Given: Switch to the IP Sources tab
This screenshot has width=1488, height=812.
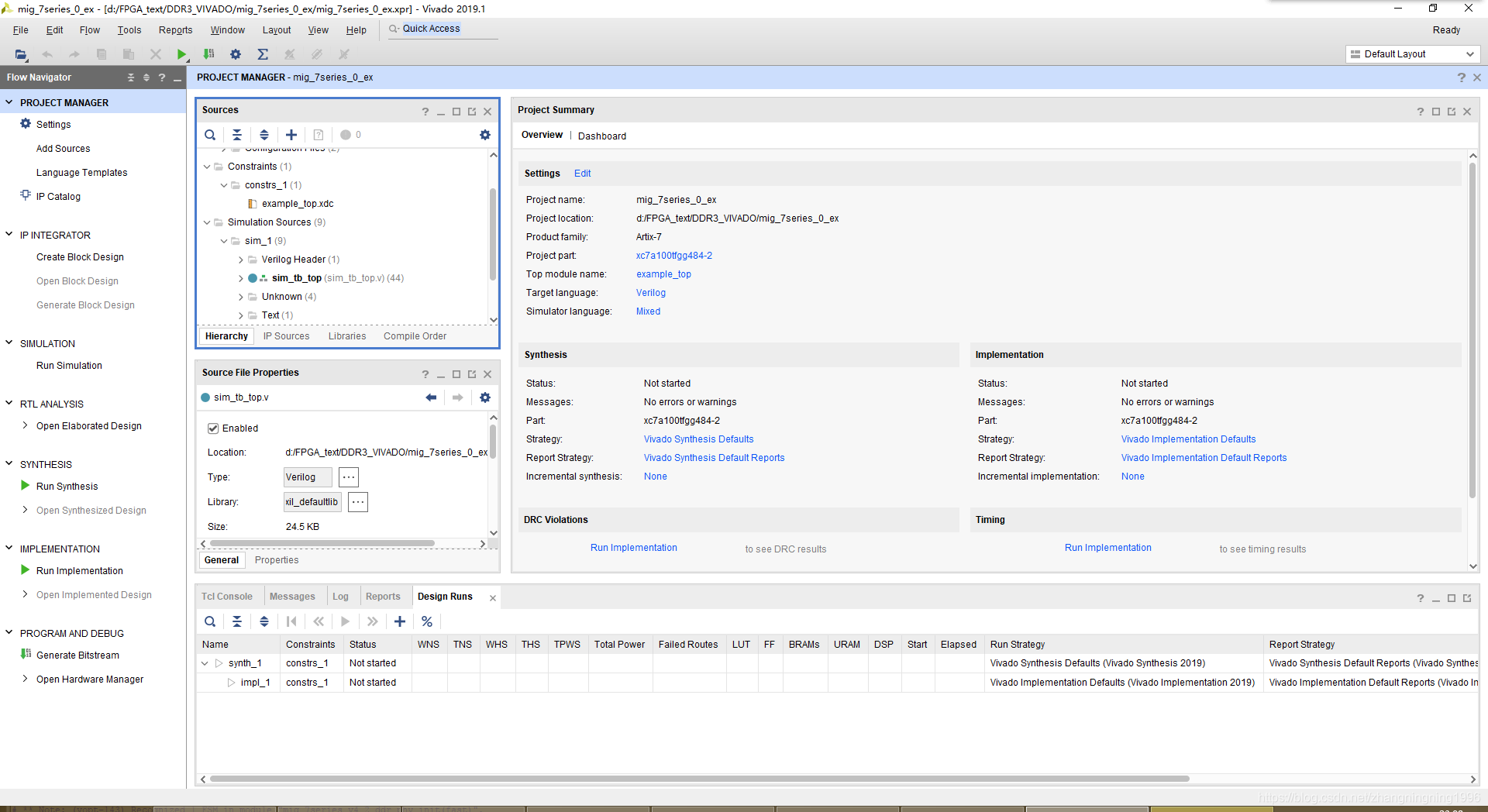Looking at the screenshot, I should click(286, 336).
